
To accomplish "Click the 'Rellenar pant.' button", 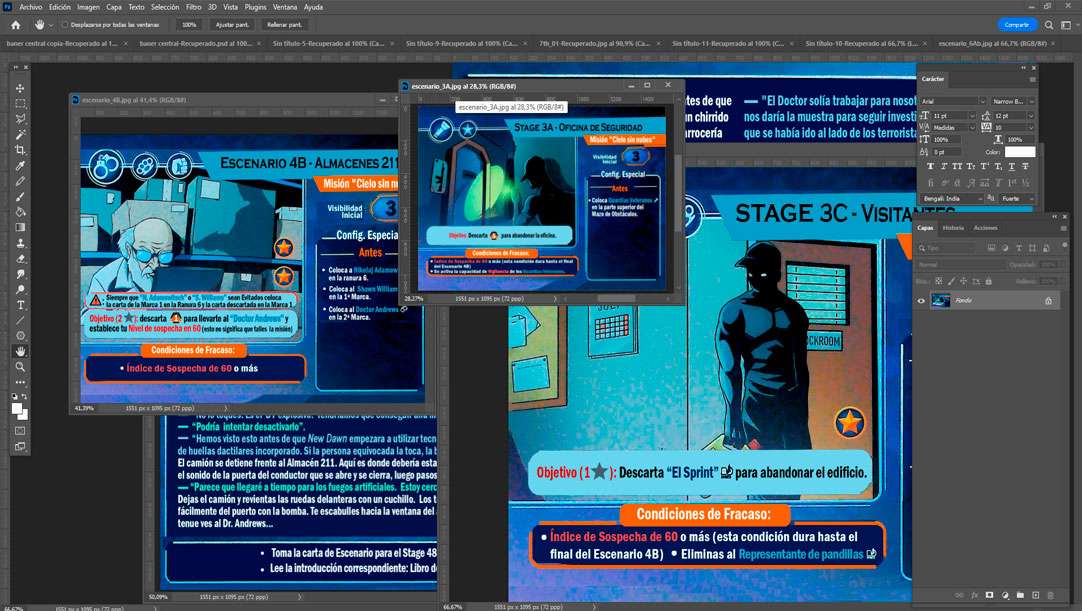I will tap(284, 25).
